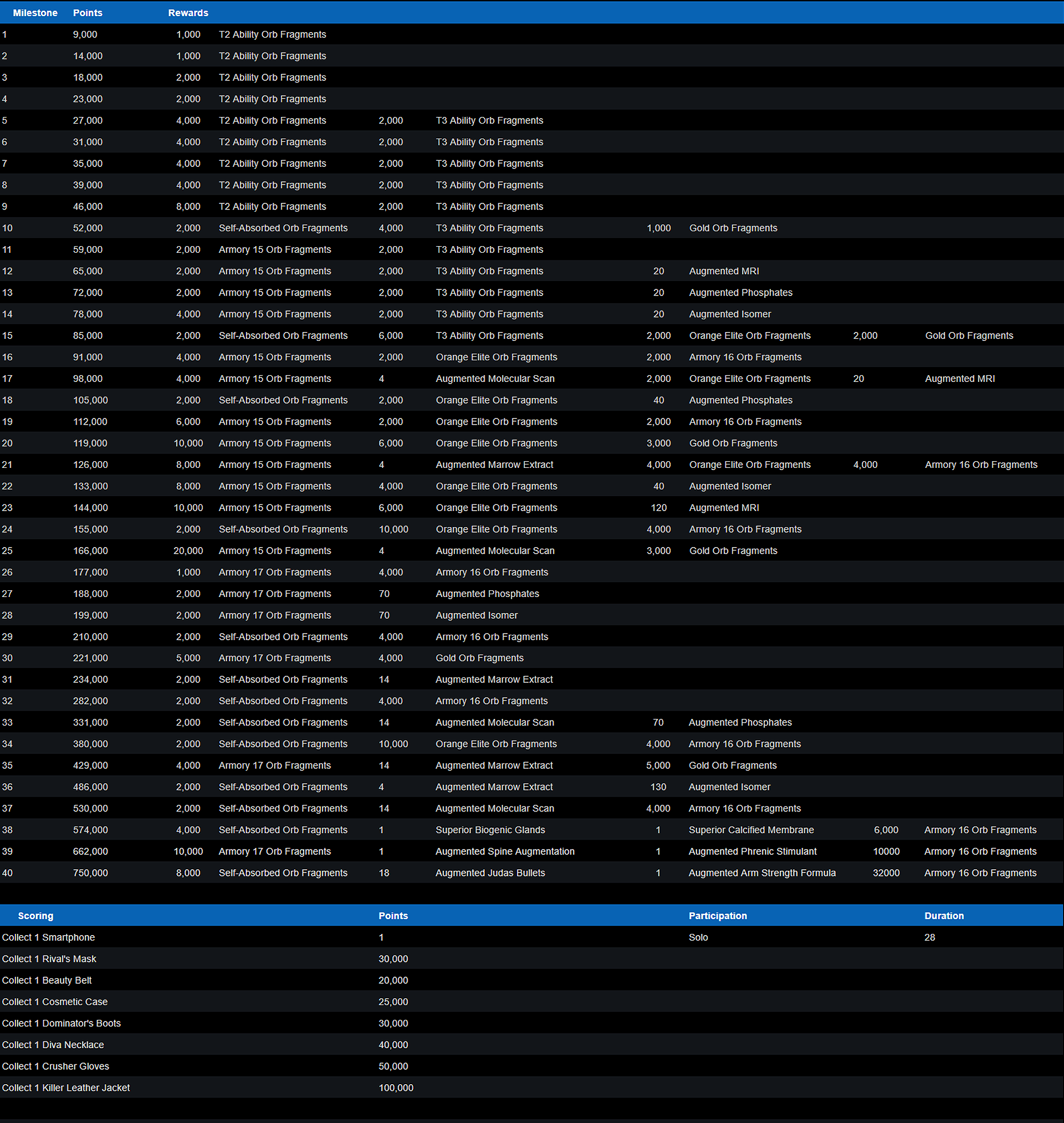Select Collect 1 Killer Leather Jacket row
Viewport: 1064px width, 1123px height.
(x=66, y=1088)
